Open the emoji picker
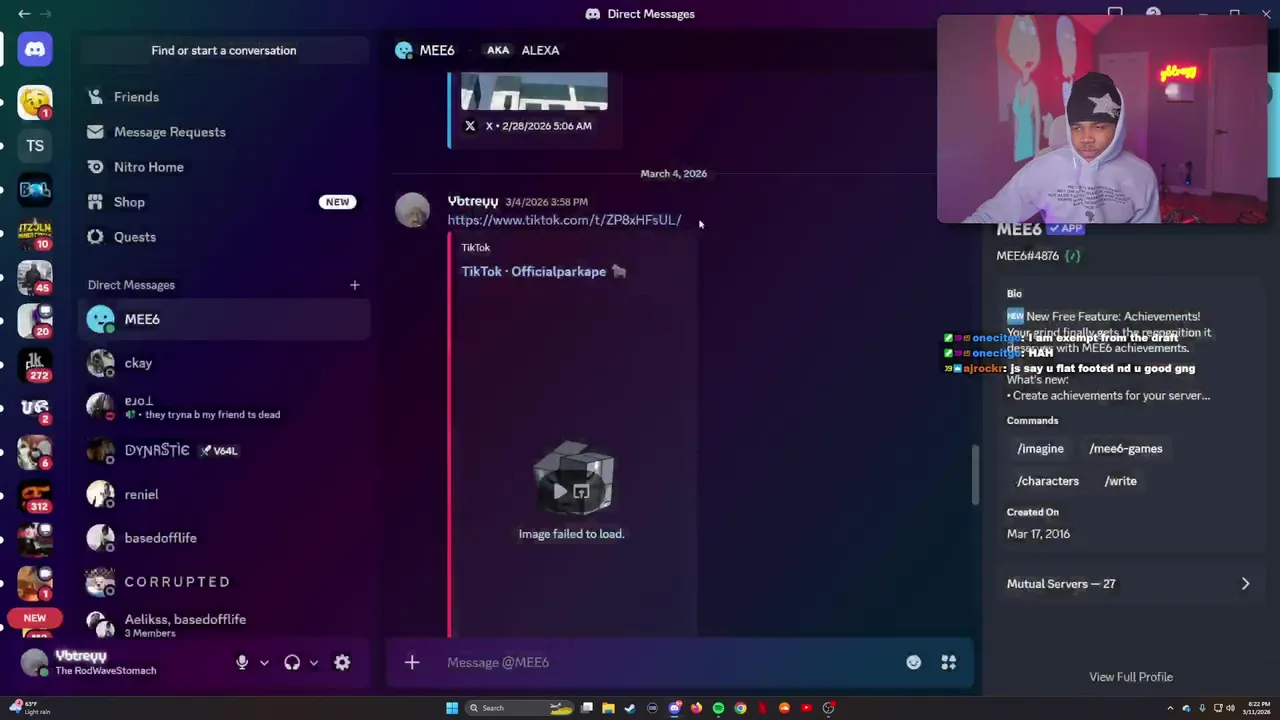The height and width of the screenshot is (720, 1280). pos(914,662)
